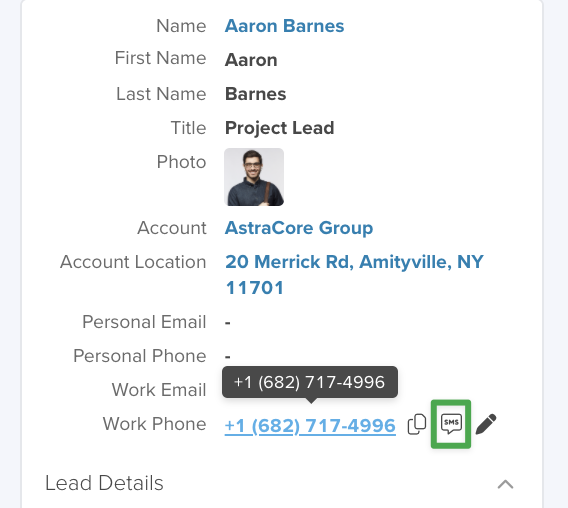Select the Last Name value Barnes

[x=255, y=94]
